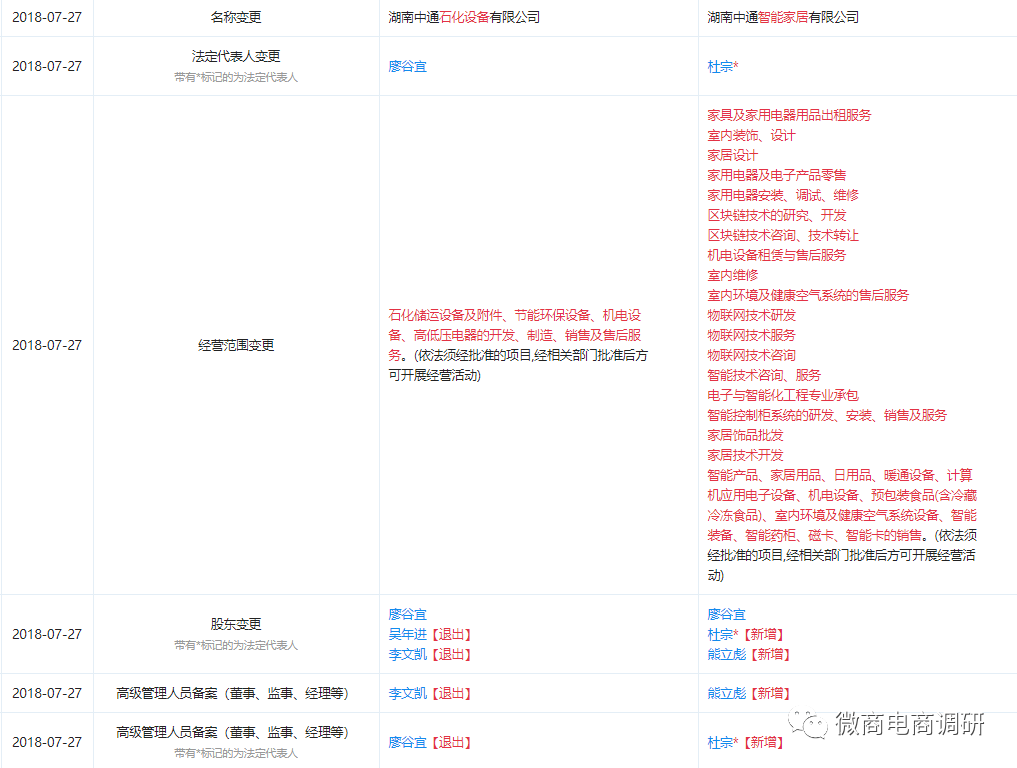Viewport: 1017px width, 768px height.
Task: Click scope line 家居设计
Action: pyautogui.click(x=732, y=156)
